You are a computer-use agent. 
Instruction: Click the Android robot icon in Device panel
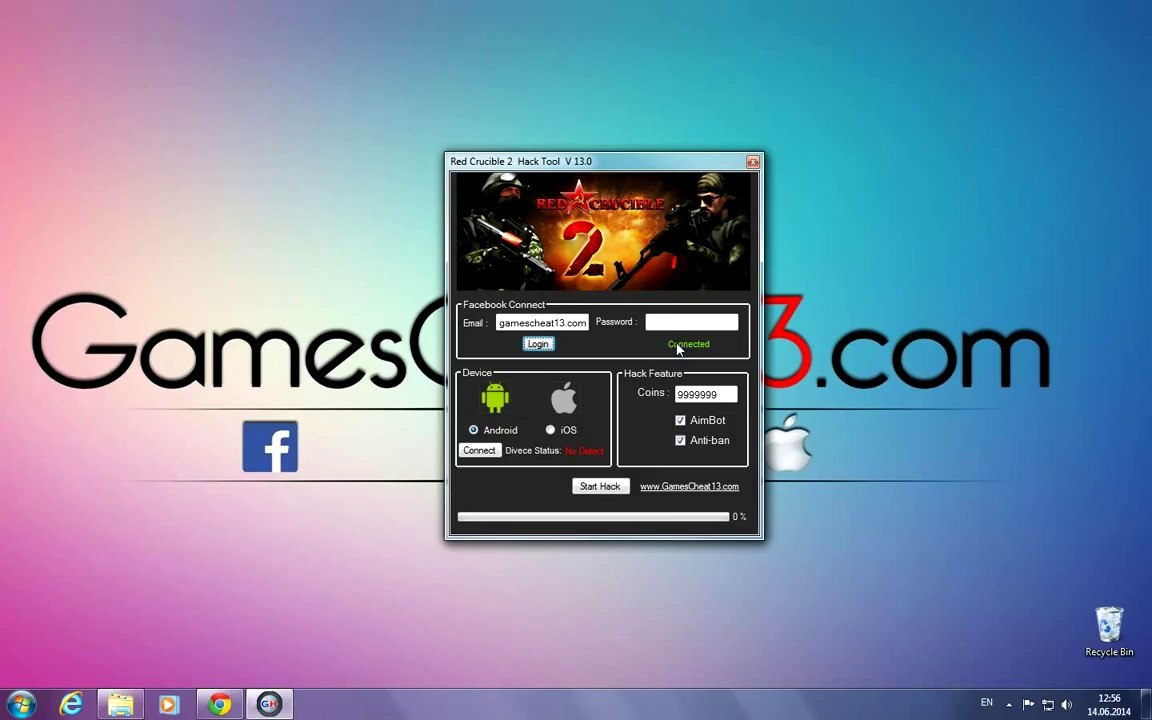coord(495,397)
